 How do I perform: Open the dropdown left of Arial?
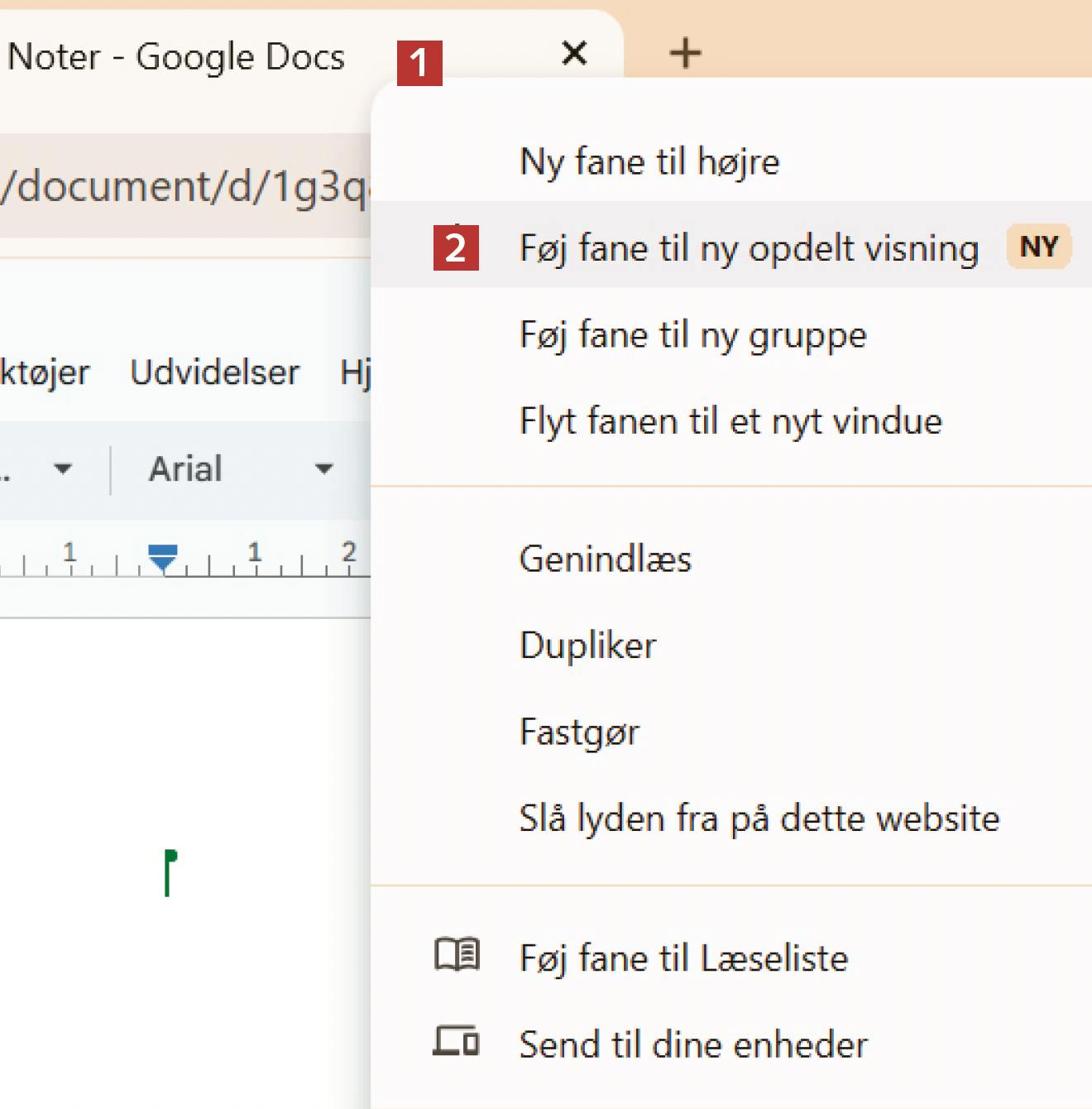(x=61, y=469)
